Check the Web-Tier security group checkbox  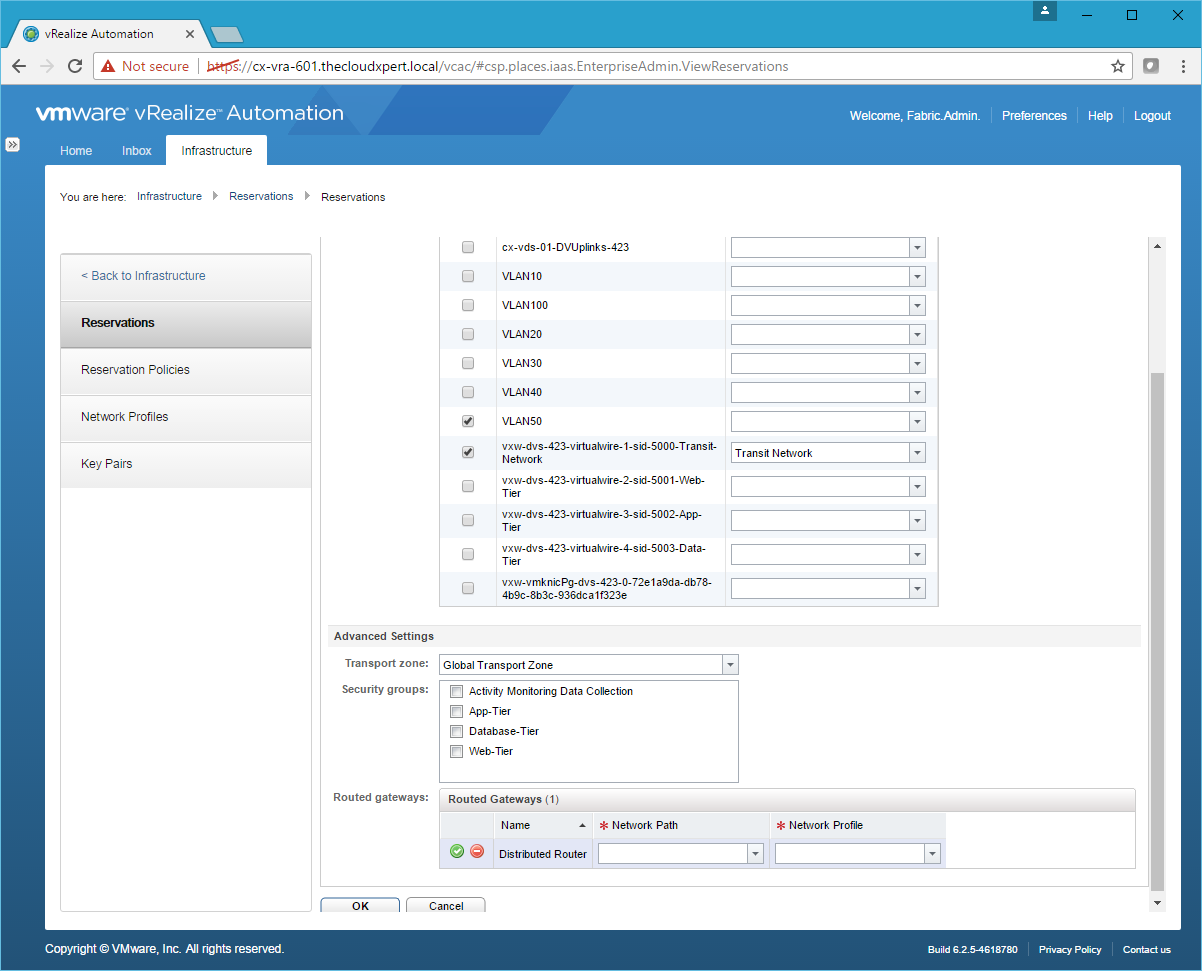pos(457,752)
